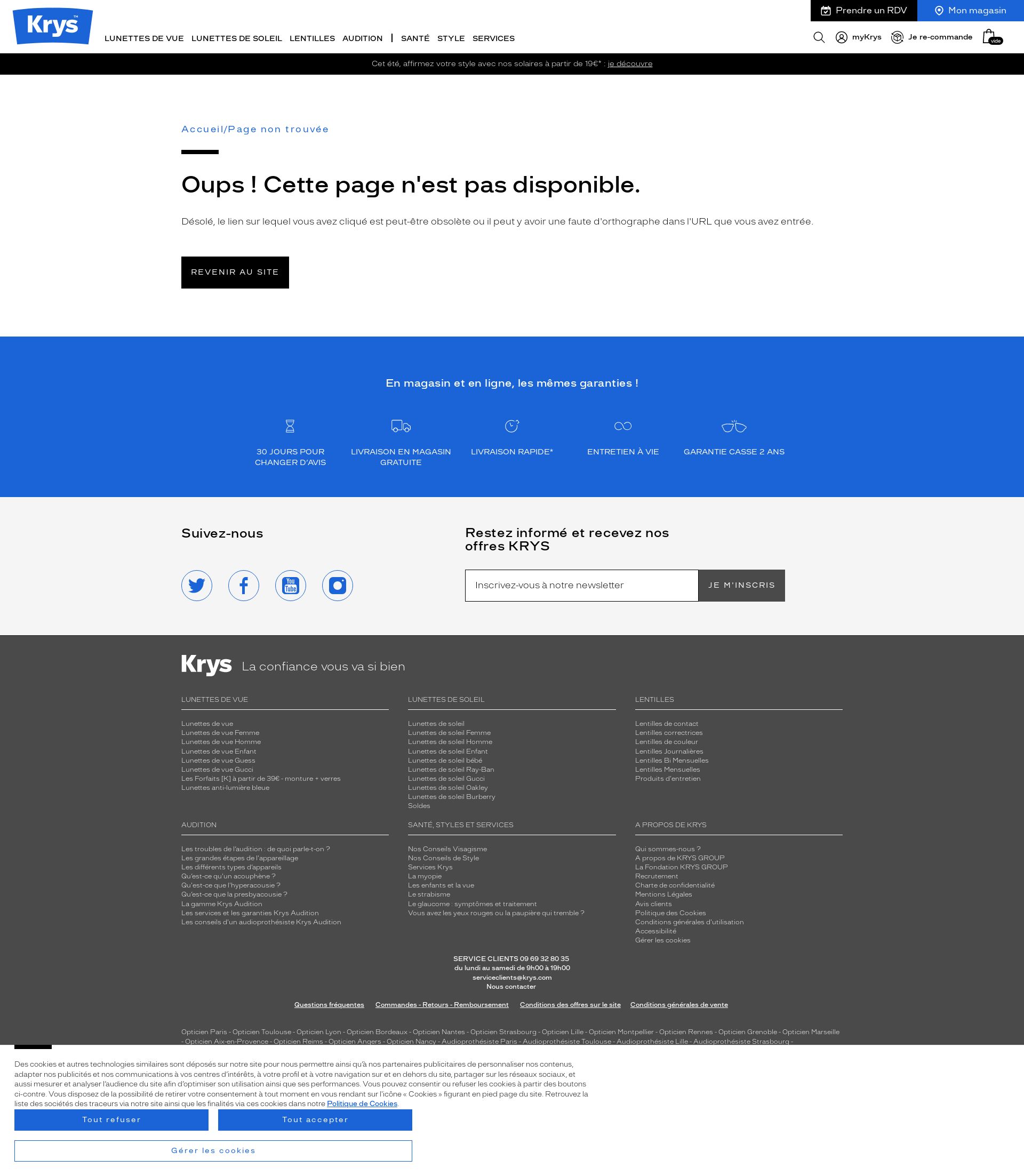The image size is (1024, 1176).
Task: Open the Lunettes de soleil menu
Action: (237, 38)
